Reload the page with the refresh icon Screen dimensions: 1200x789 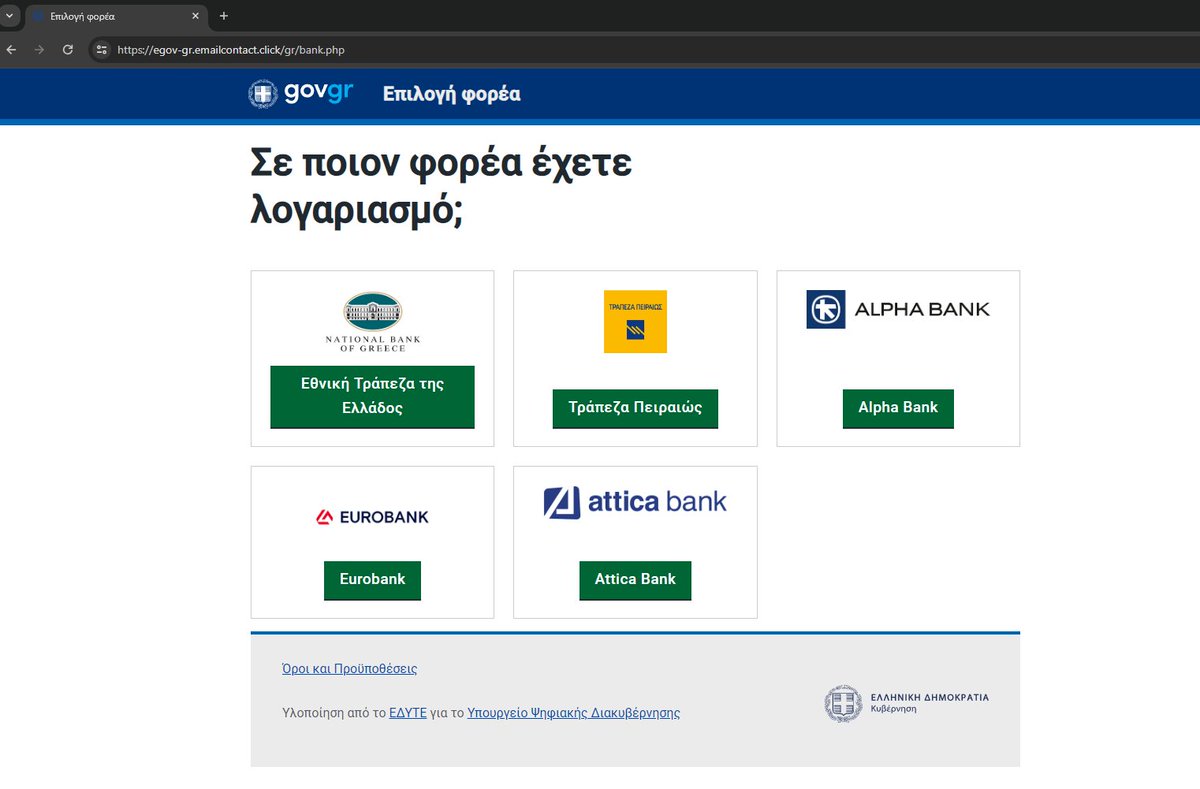68,48
